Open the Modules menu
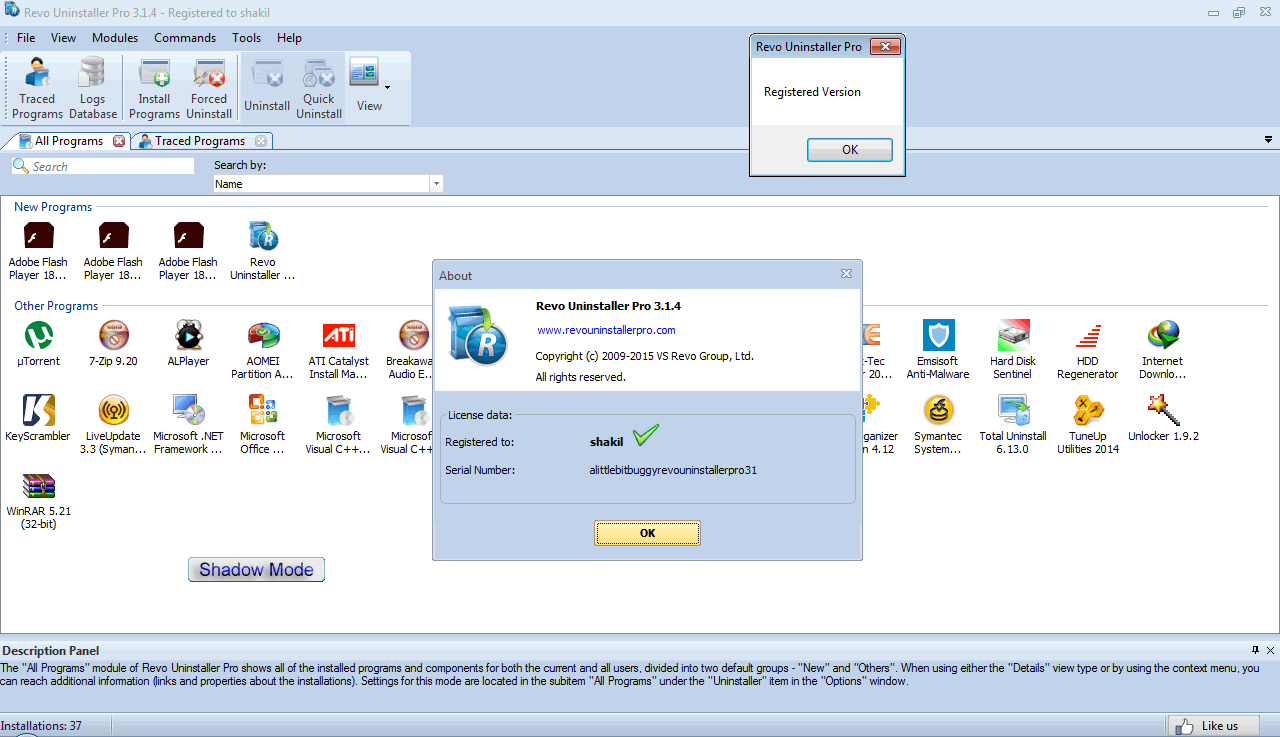The width and height of the screenshot is (1280, 737). (115, 38)
